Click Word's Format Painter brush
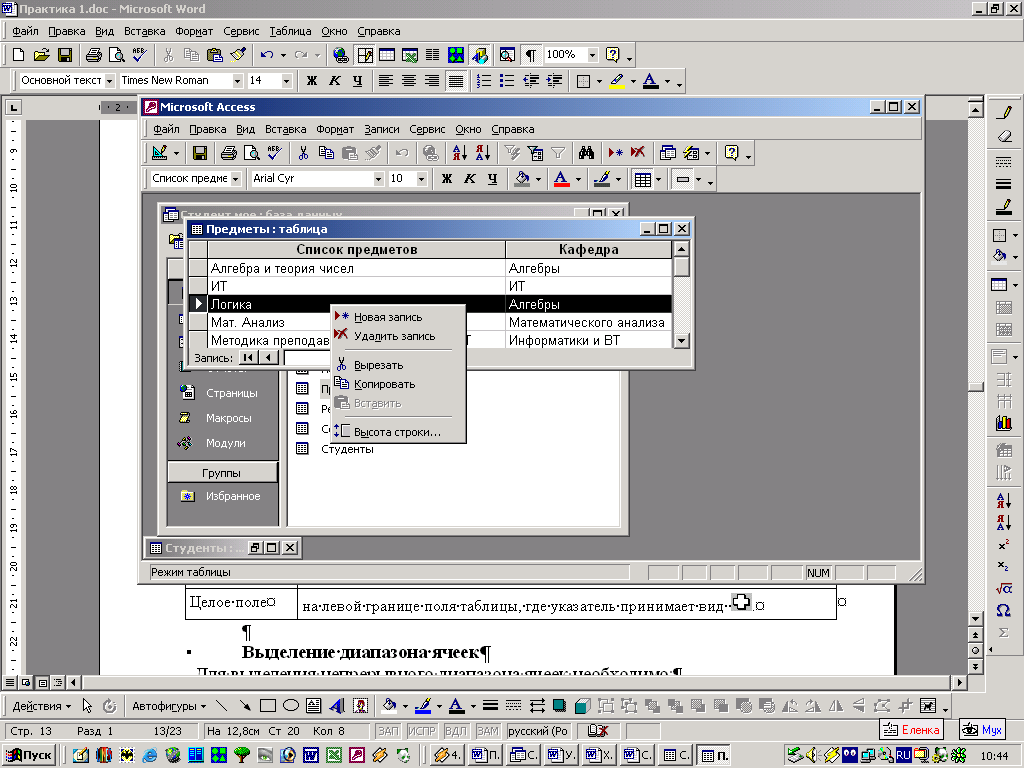The width and height of the screenshot is (1024, 768). tap(238, 55)
